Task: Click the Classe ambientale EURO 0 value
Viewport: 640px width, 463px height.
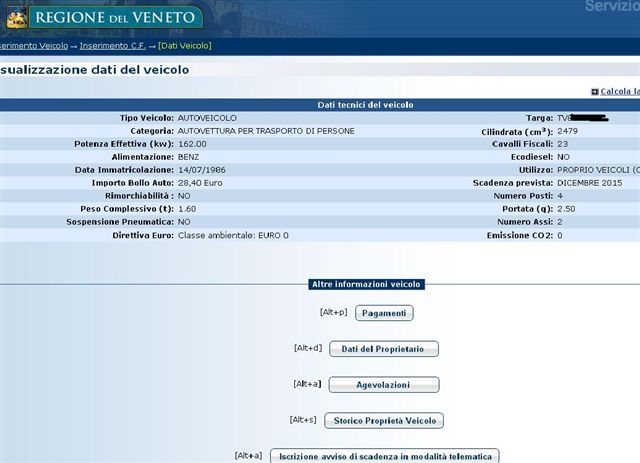Action: click(233, 235)
